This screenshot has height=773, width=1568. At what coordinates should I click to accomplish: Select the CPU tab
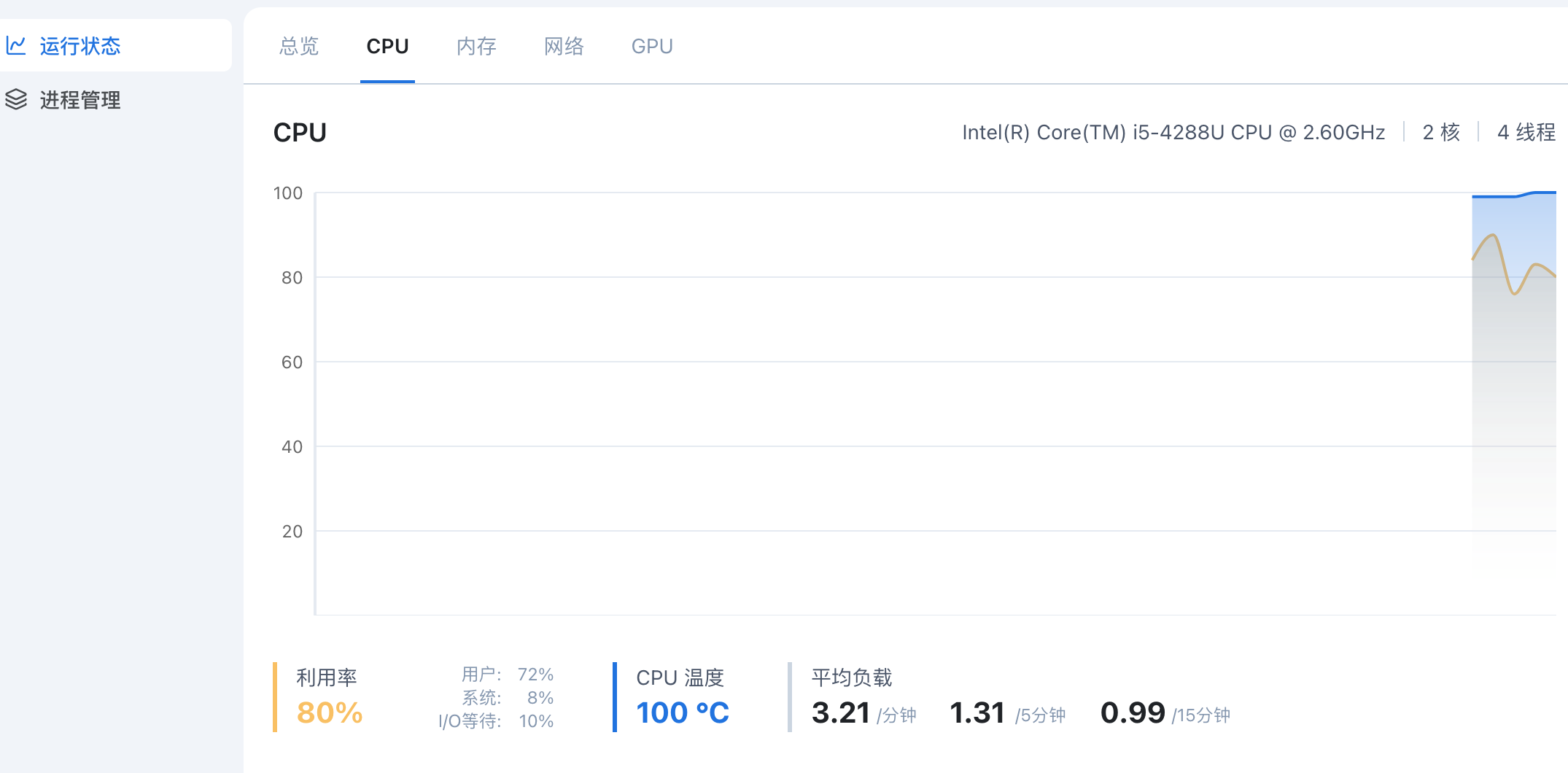coord(387,47)
